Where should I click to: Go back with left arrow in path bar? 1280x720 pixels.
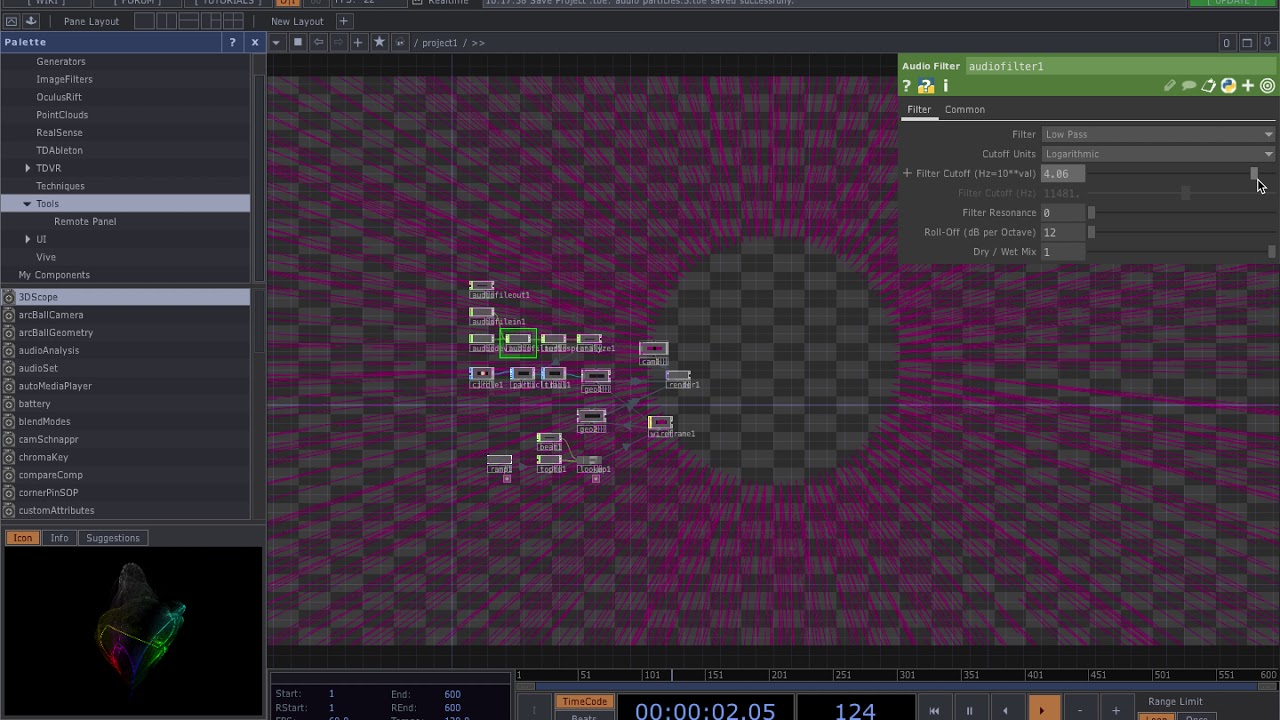[318, 42]
